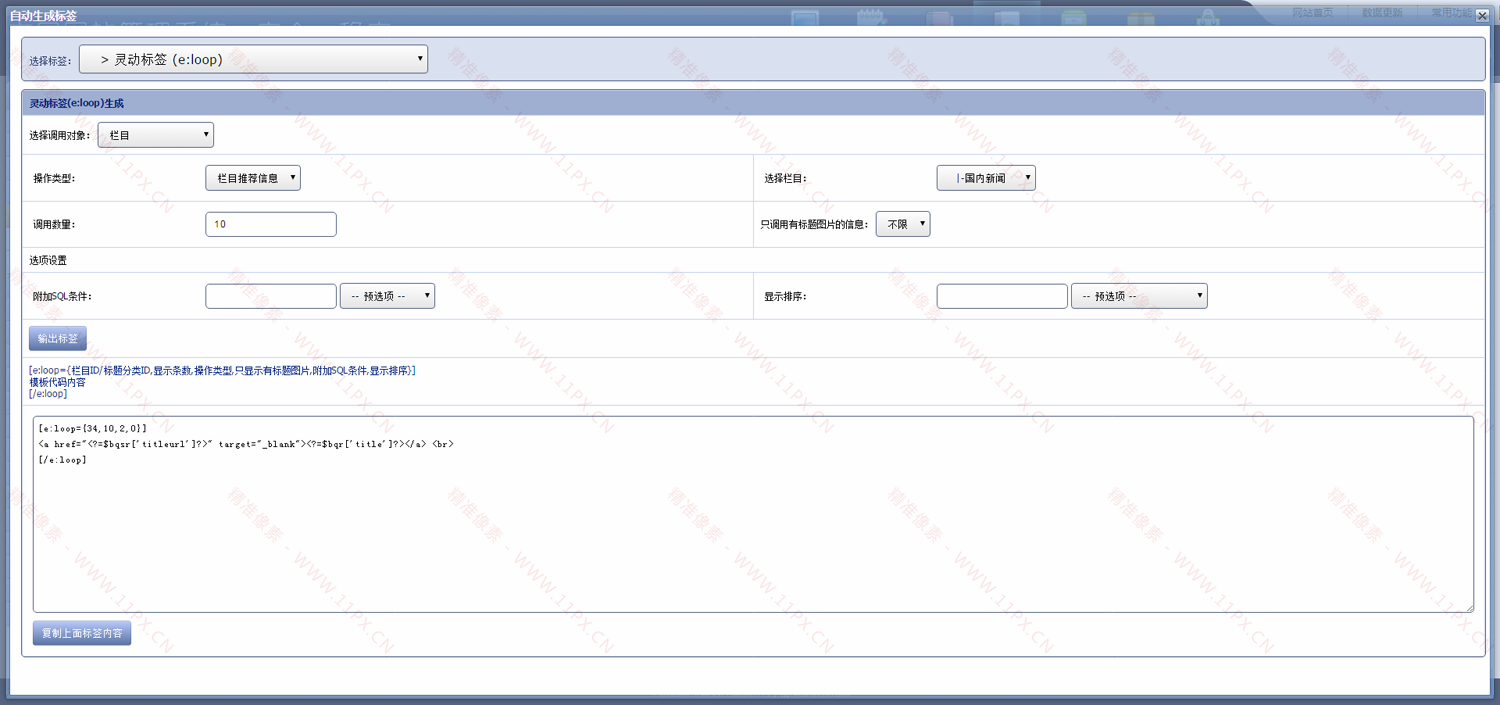Screen dimensions: 1500x705
Task: Open the 预选项 dropdown beside 显示排序
Action: tap(1139, 296)
